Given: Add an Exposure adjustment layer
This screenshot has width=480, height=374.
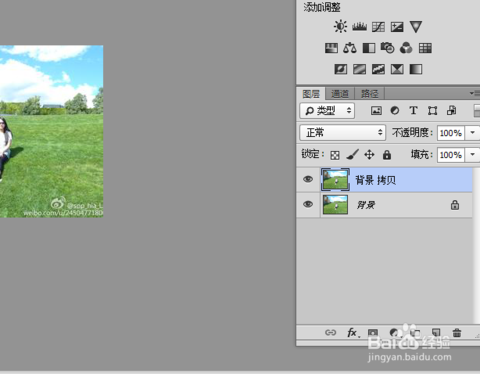Looking at the screenshot, I should (x=397, y=27).
